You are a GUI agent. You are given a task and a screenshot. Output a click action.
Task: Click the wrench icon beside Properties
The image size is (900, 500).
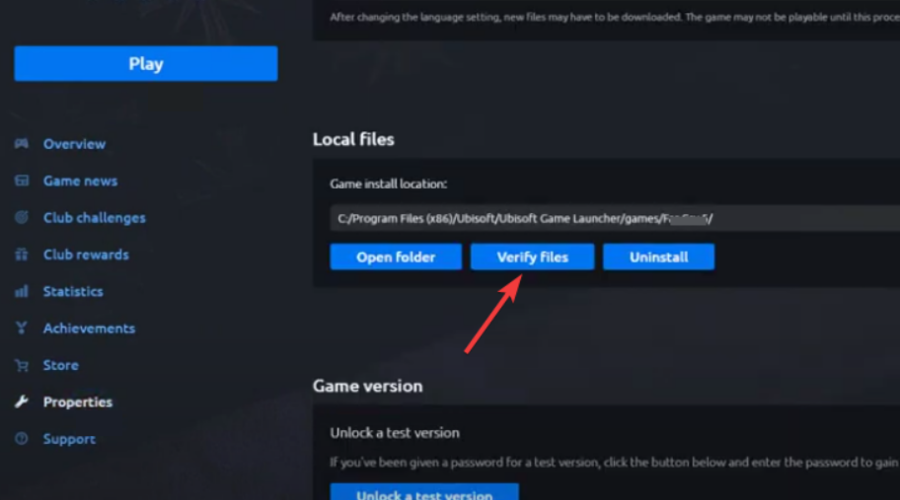(21, 402)
